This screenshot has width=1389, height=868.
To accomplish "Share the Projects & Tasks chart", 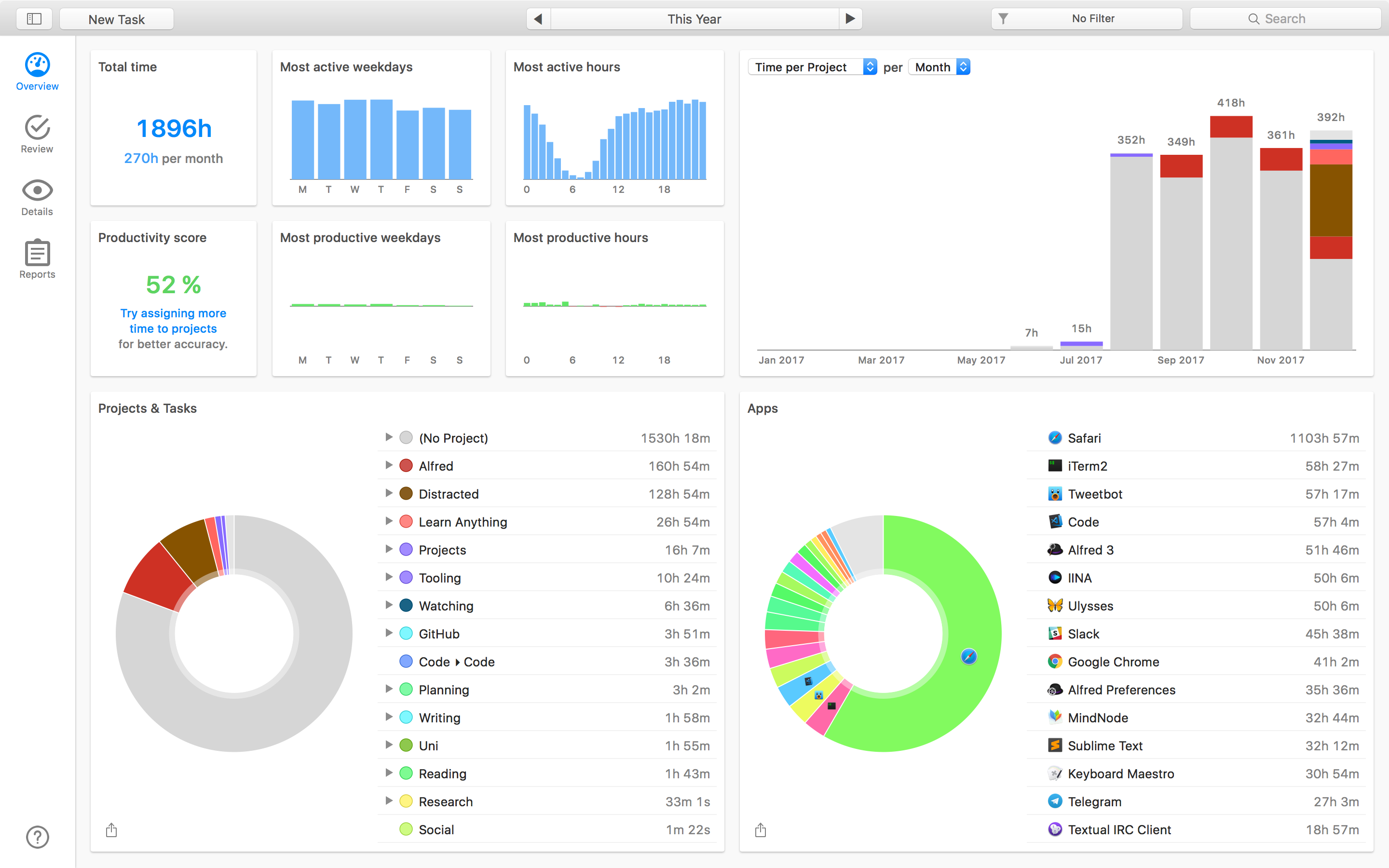I will pyautogui.click(x=111, y=829).
